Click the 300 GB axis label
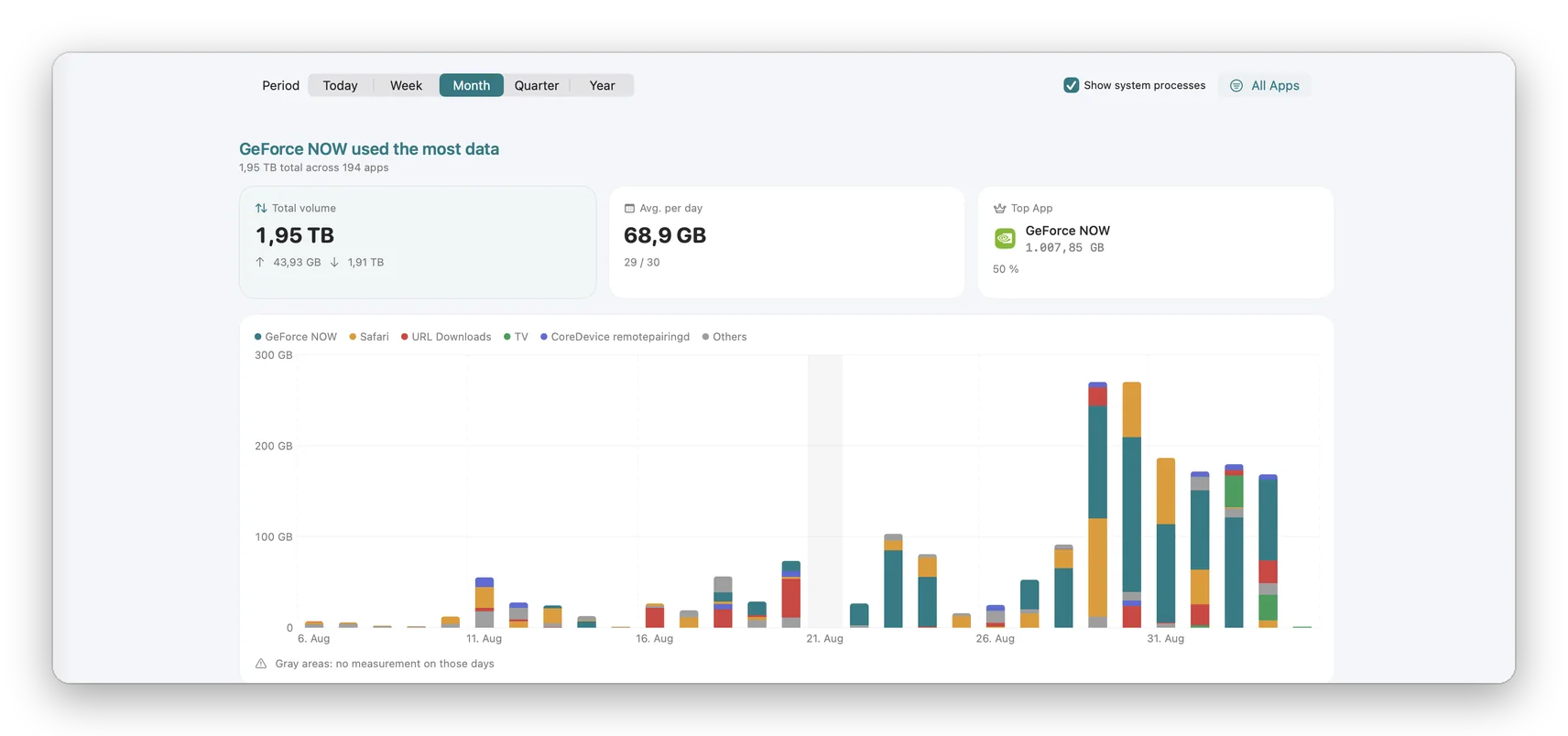This screenshot has width=1568, height=736. (x=274, y=355)
